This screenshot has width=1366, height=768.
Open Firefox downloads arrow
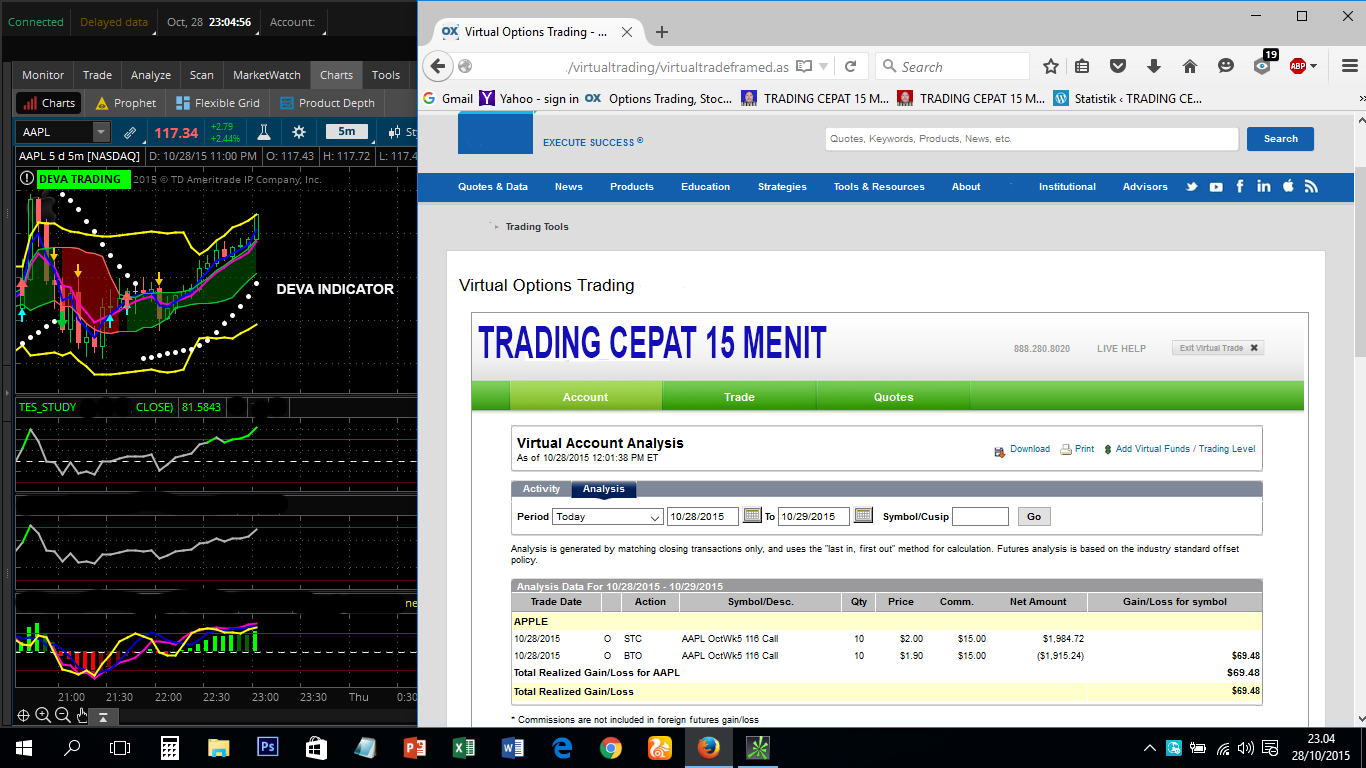1154,66
